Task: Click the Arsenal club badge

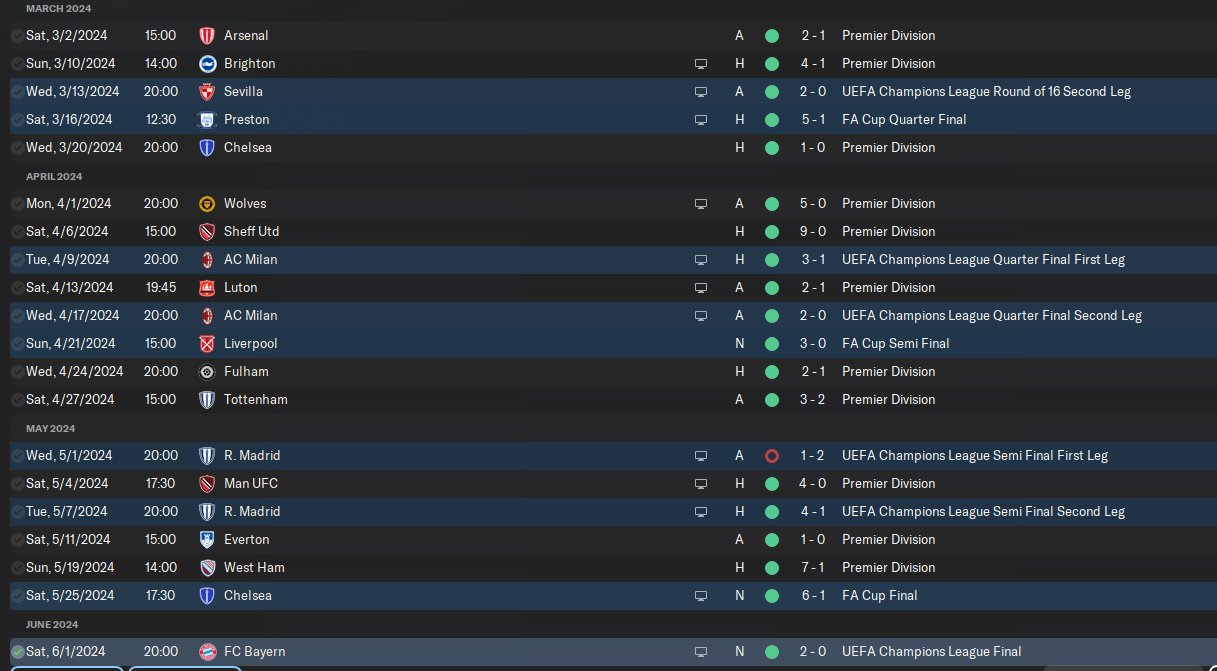Action: tap(207, 35)
